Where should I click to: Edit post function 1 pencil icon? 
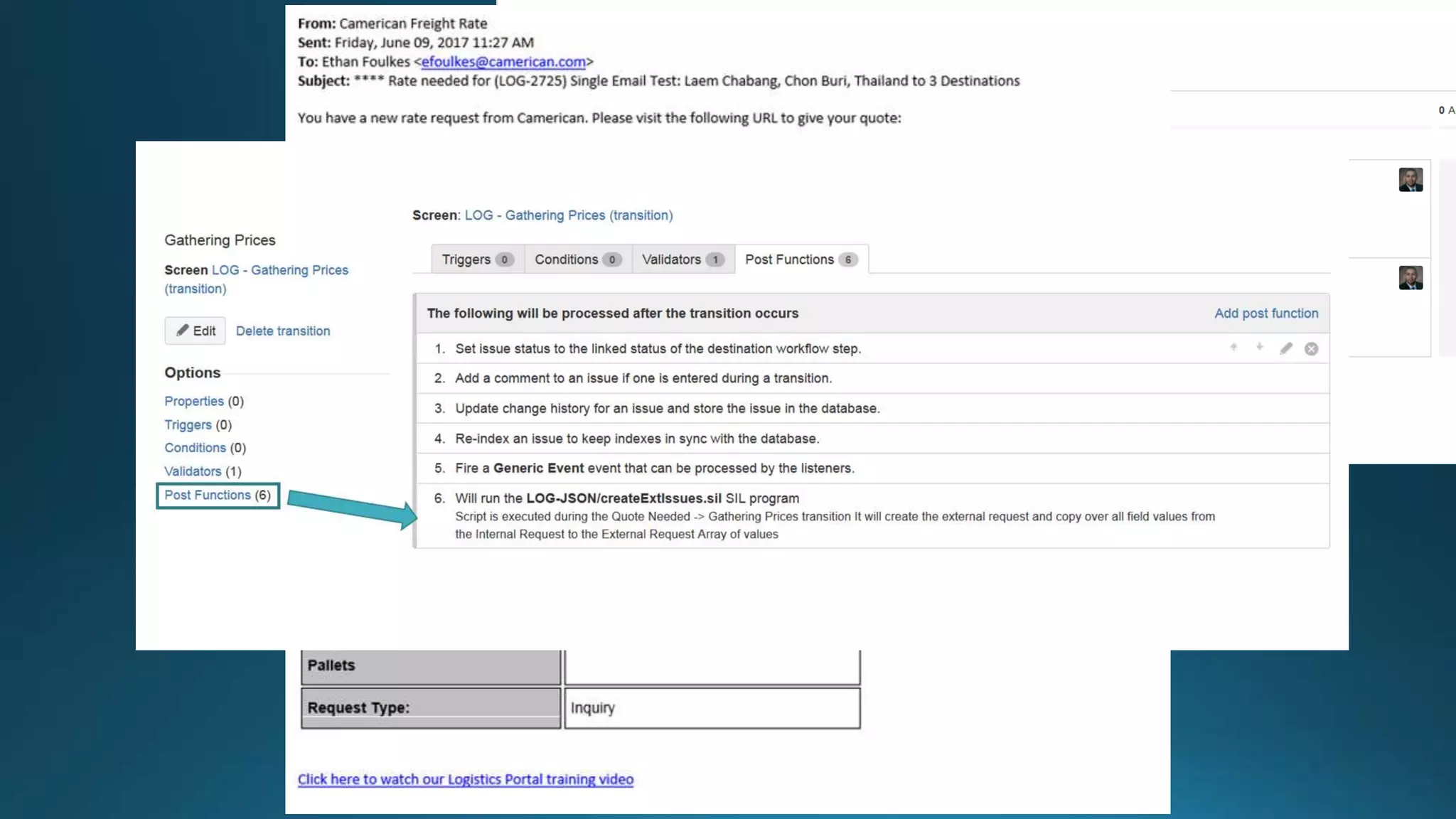(x=1286, y=348)
